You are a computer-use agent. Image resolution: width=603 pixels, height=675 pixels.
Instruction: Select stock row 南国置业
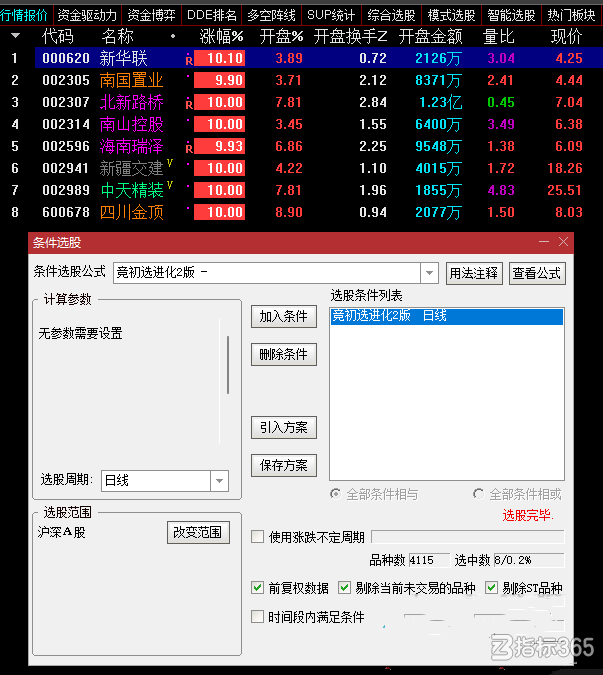pos(301,80)
